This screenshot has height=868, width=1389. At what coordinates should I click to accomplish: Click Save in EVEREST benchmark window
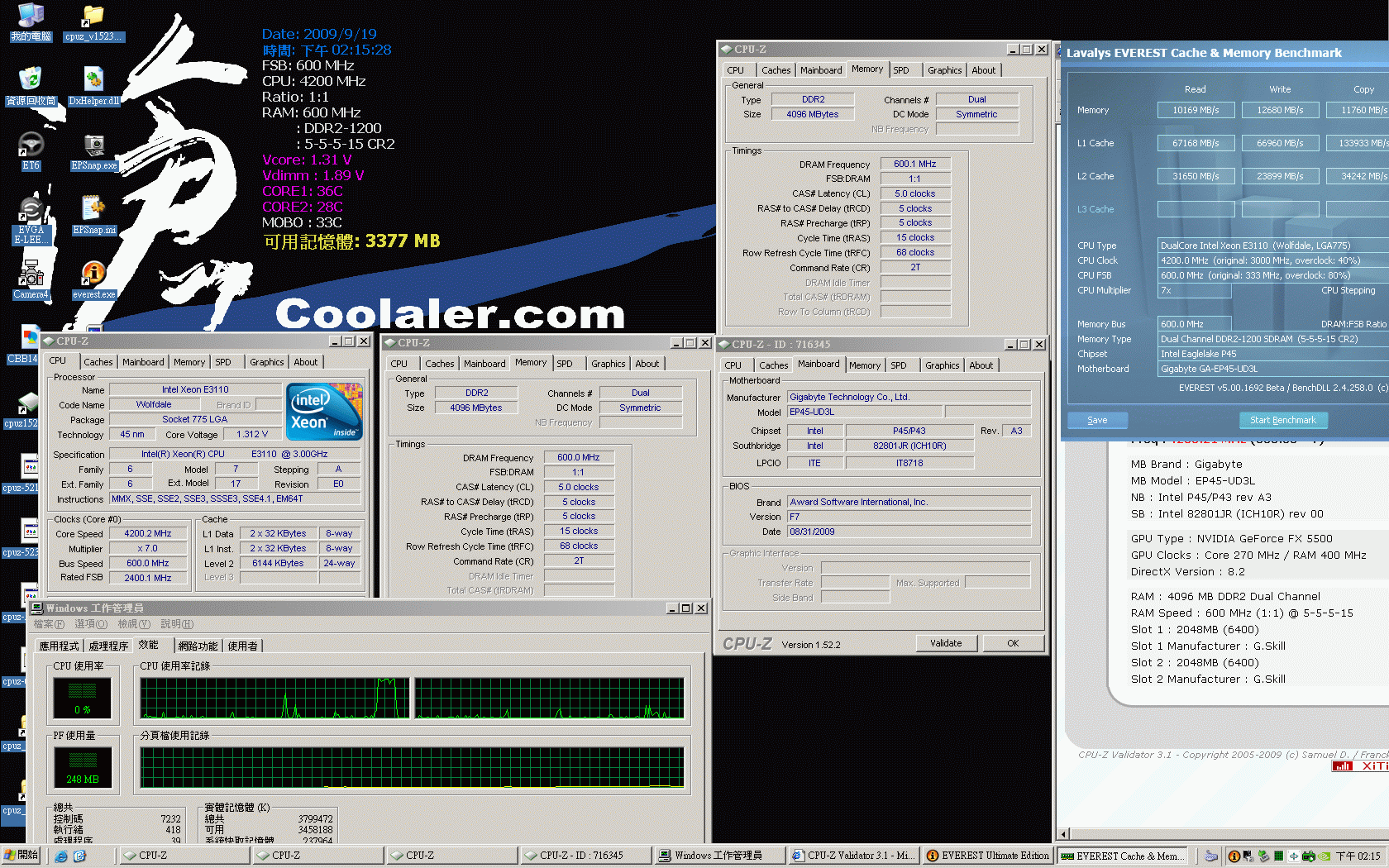[x=1097, y=420]
